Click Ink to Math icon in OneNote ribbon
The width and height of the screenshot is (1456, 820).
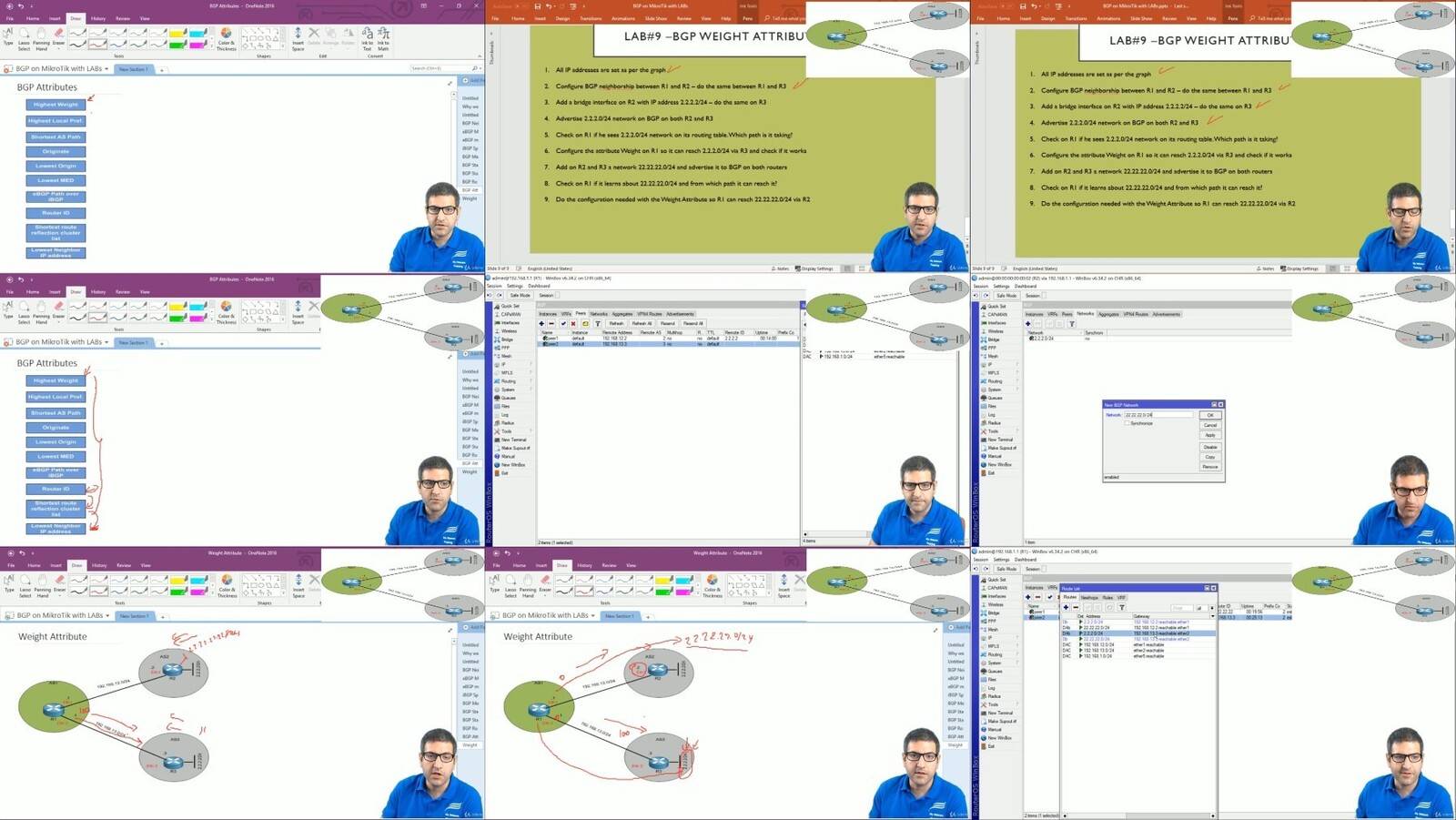pos(383,39)
